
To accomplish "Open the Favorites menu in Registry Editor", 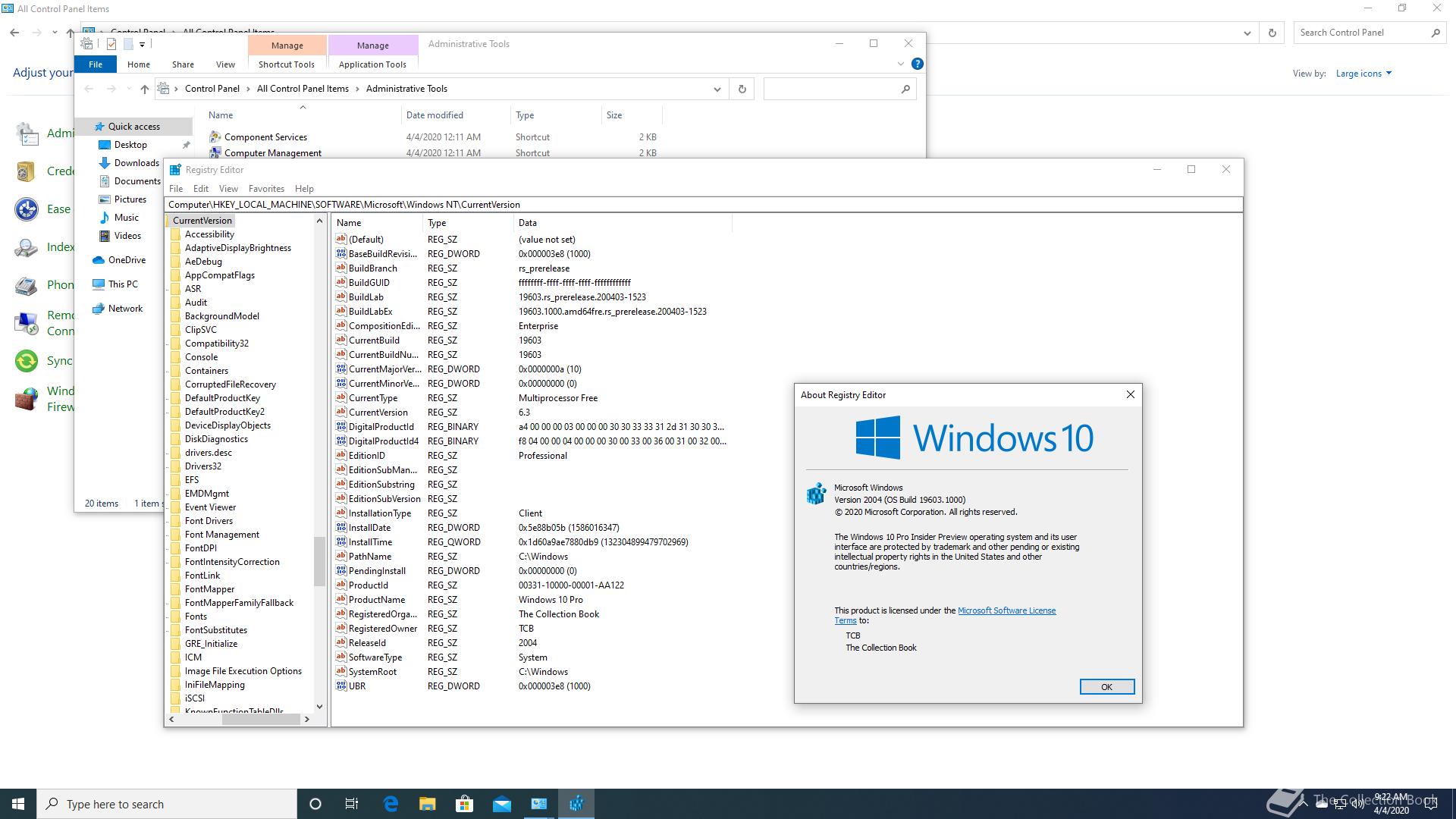I will click(266, 189).
